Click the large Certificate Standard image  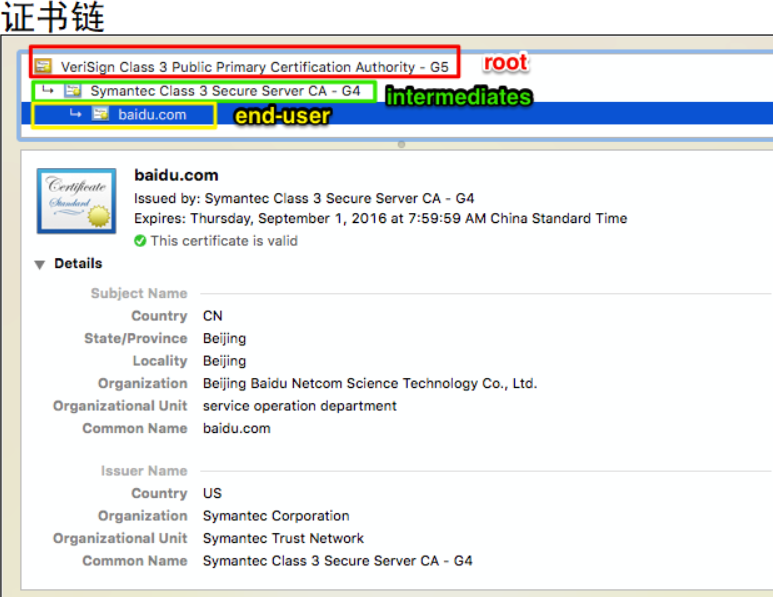(x=76, y=201)
